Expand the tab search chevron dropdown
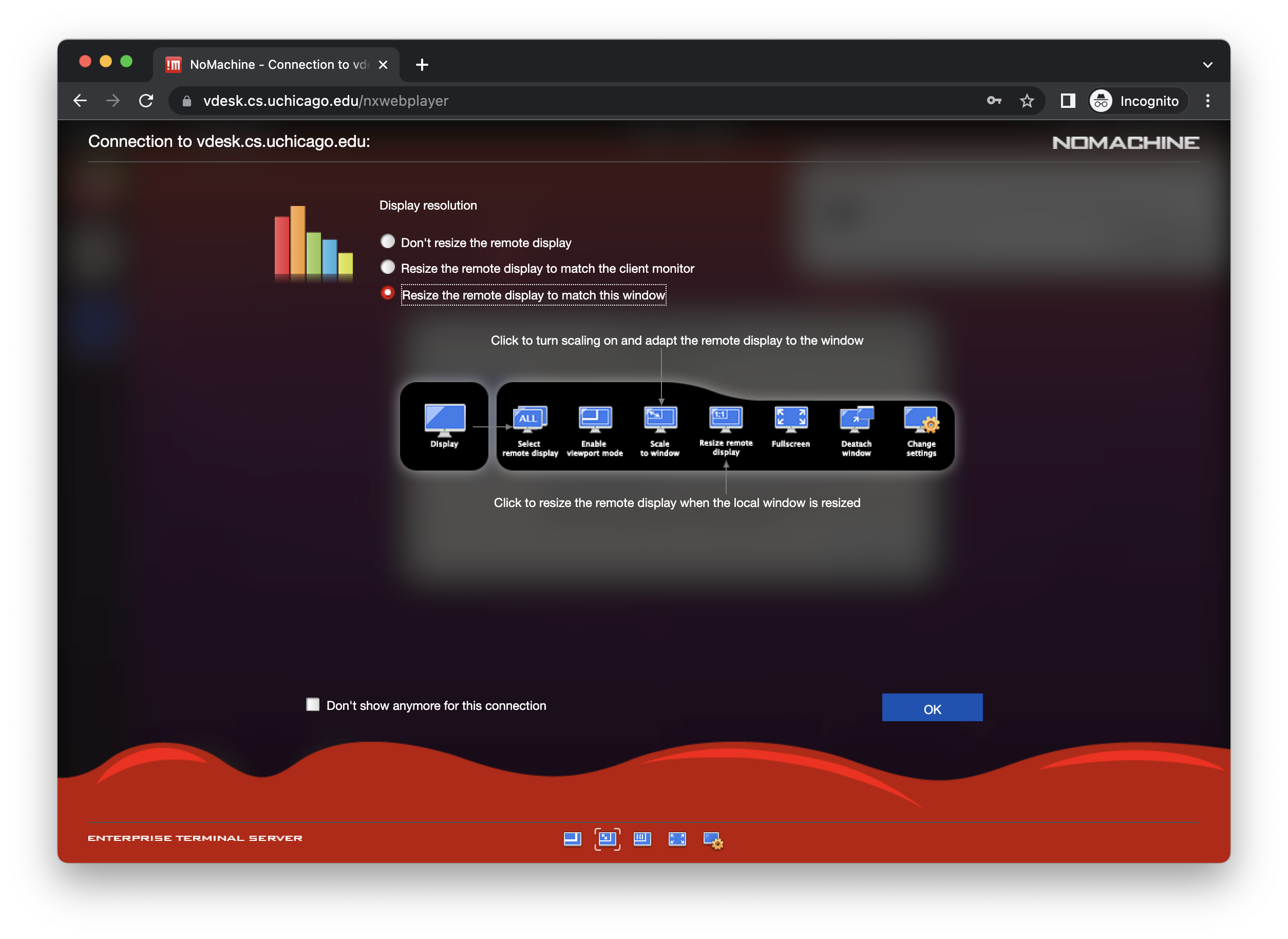The width and height of the screenshot is (1288, 939). [x=1207, y=65]
